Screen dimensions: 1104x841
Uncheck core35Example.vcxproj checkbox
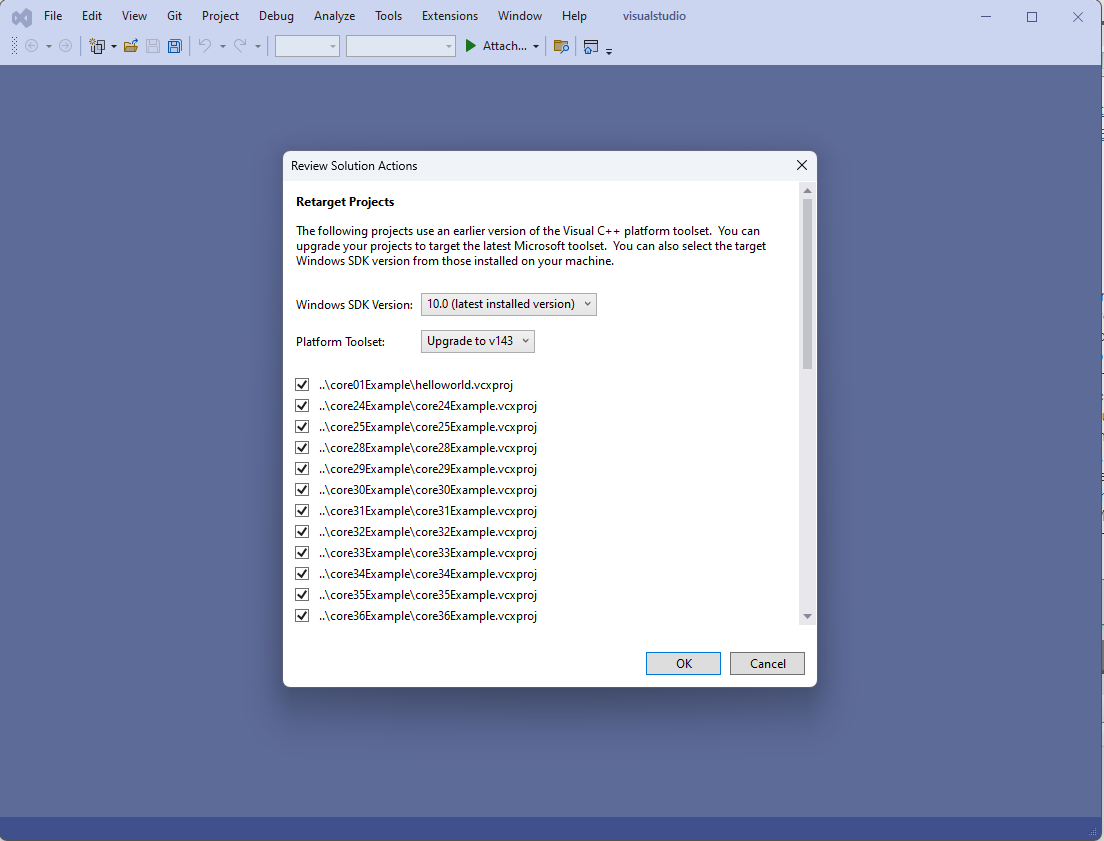(x=302, y=594)
